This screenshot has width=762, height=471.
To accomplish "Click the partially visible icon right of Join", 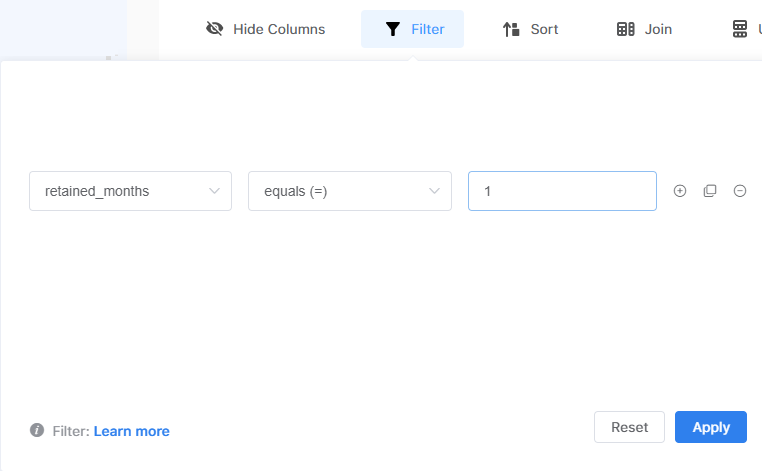I will coord(740,29).
